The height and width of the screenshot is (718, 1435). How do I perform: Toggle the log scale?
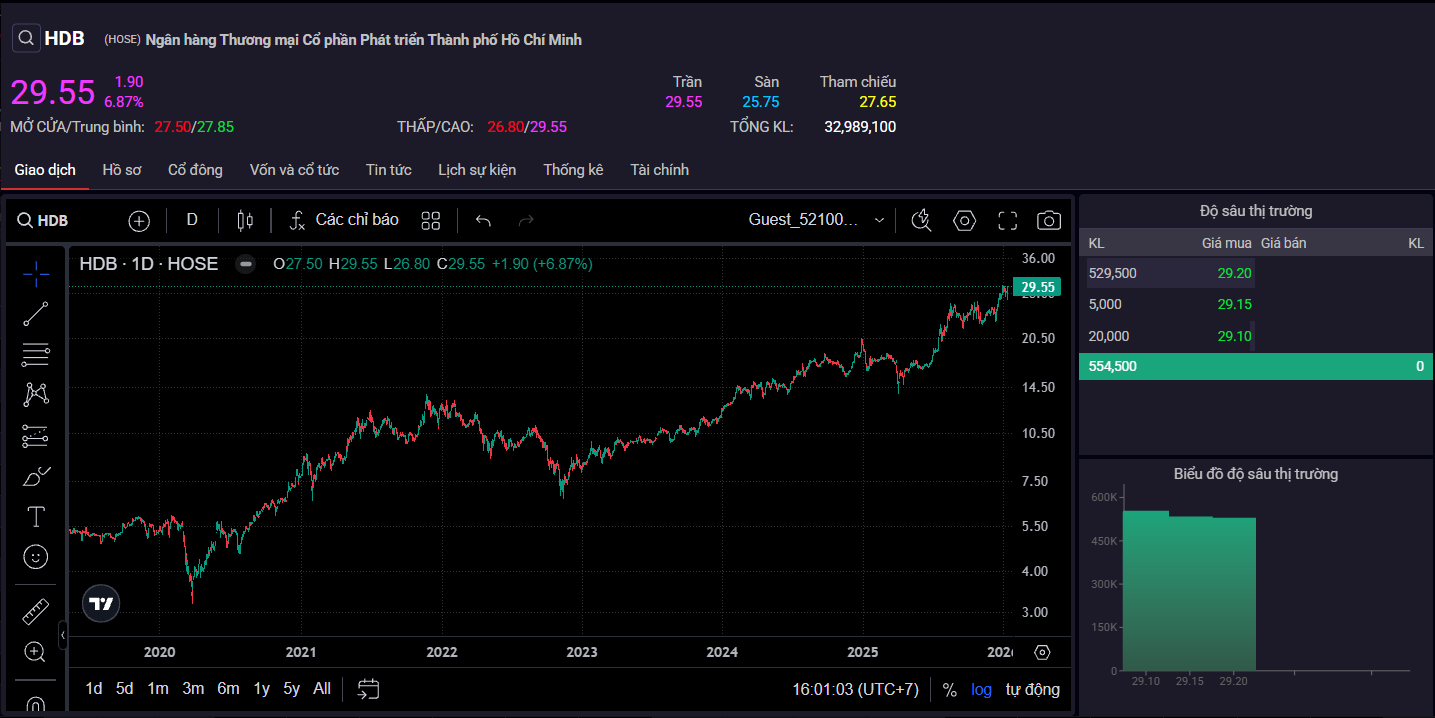pyautogui.click(x=982, y=689)
